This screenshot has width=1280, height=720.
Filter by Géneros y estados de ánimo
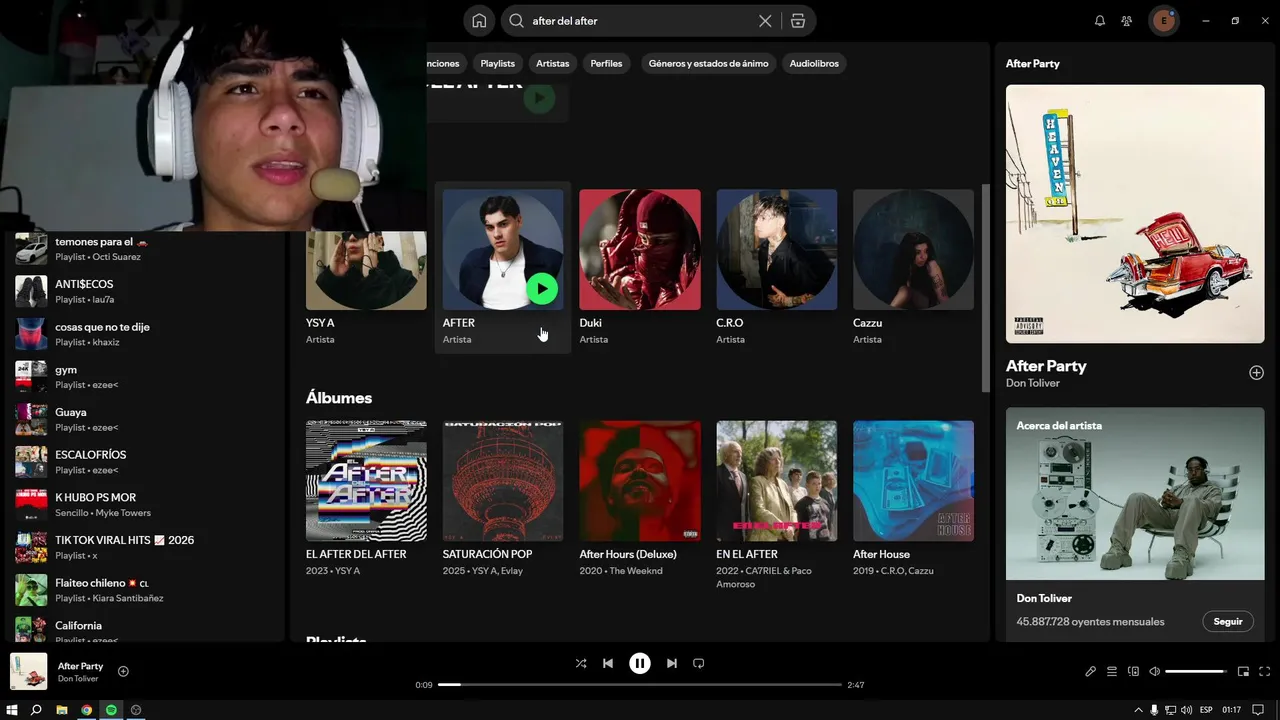coord(708,63)
